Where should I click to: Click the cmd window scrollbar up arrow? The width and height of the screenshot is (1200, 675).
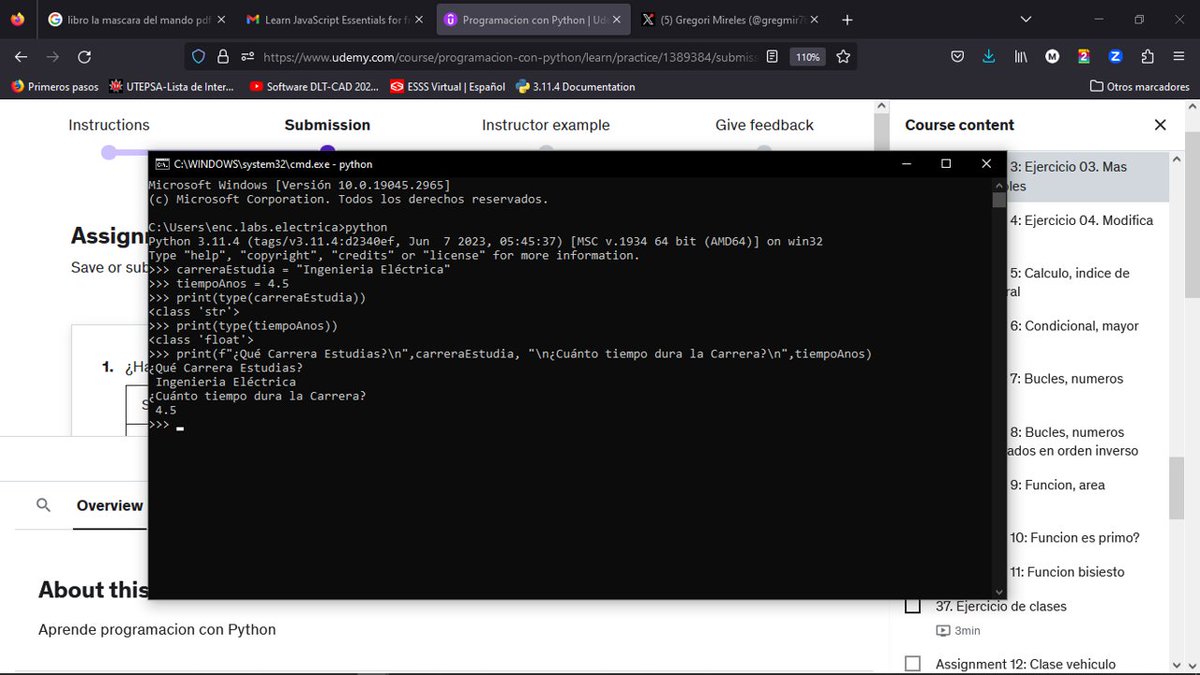pyautogui.click(x=998, y=185)
